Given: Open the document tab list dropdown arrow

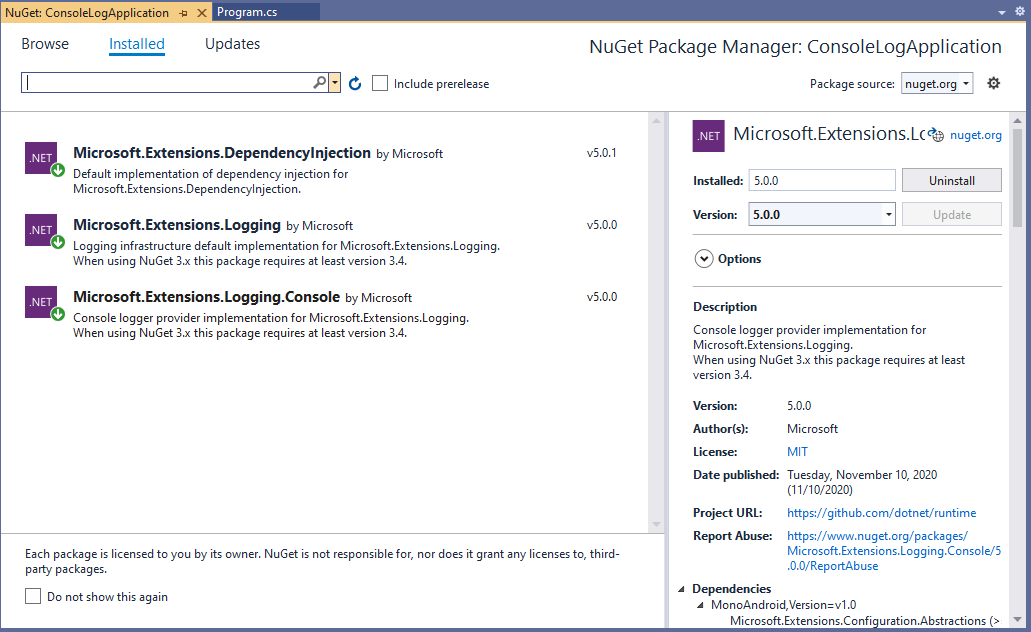Looking at the screenshot, I should coord(1001,12).
